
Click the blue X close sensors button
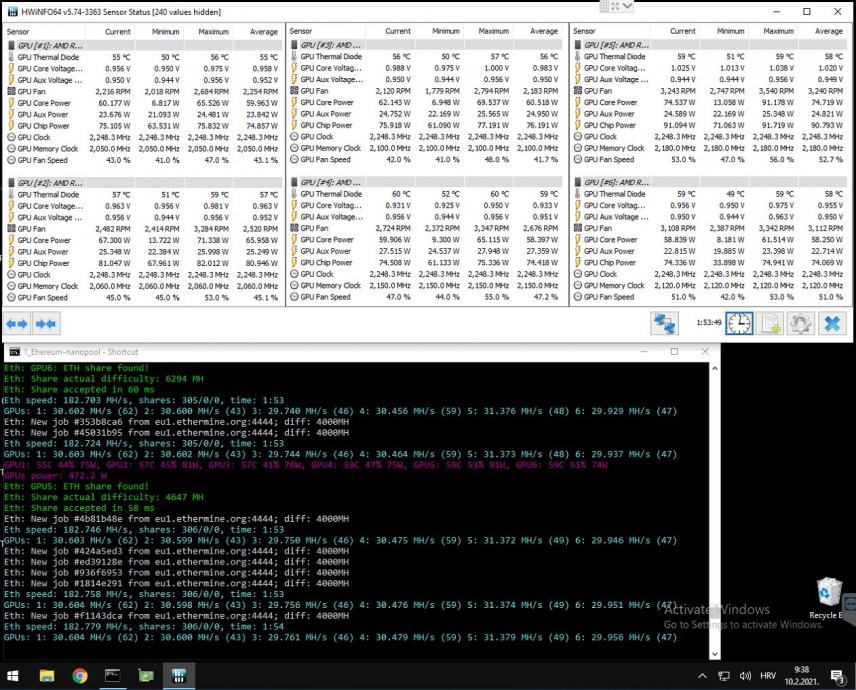[832, 323]
